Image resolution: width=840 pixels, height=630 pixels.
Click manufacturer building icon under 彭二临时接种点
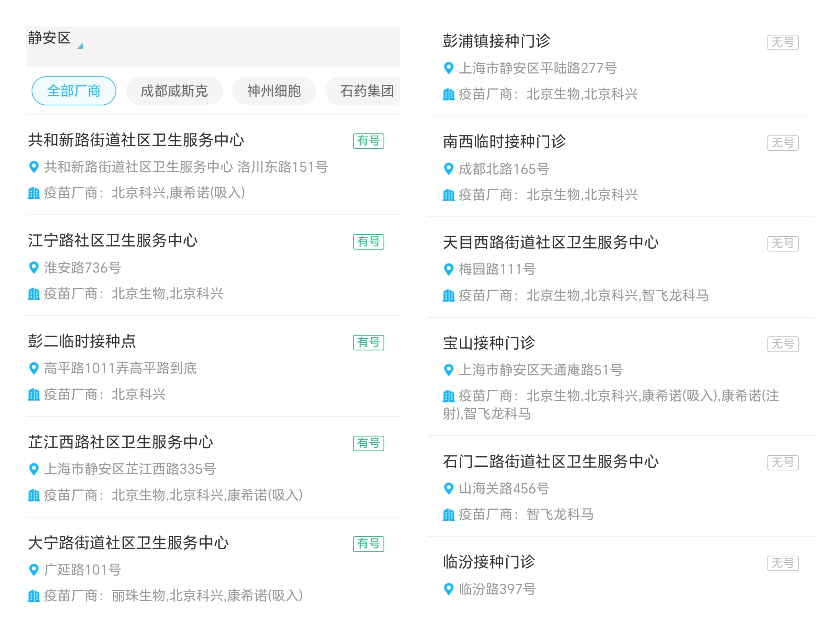click(x=34, y=395)
